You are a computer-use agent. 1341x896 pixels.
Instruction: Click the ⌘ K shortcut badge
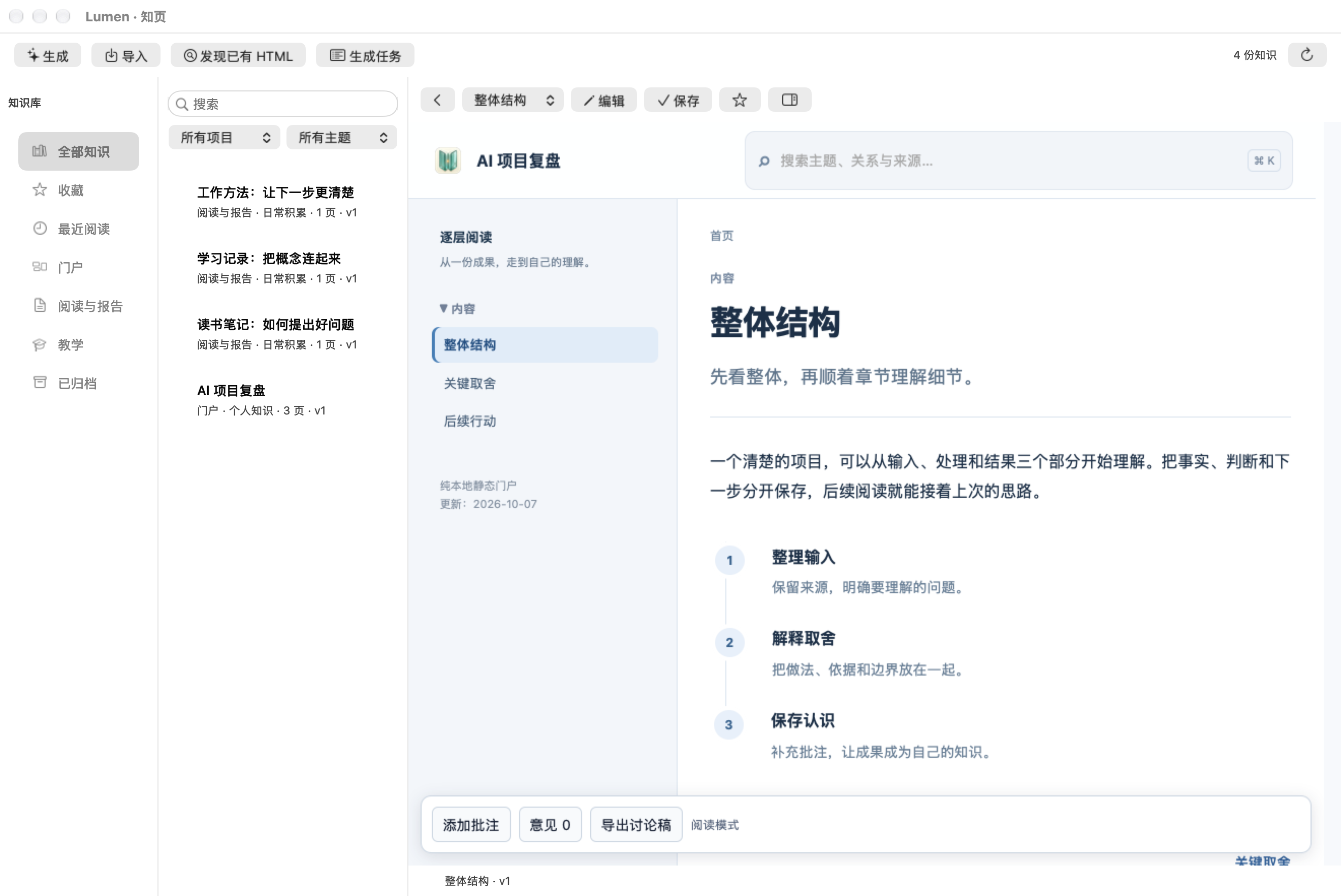(1263, 161)
